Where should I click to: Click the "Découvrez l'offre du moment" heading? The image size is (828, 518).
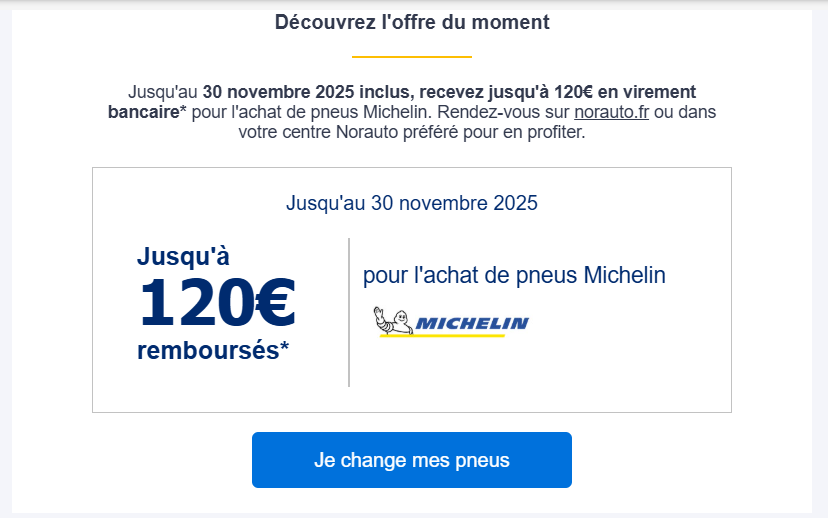[412, 21]
